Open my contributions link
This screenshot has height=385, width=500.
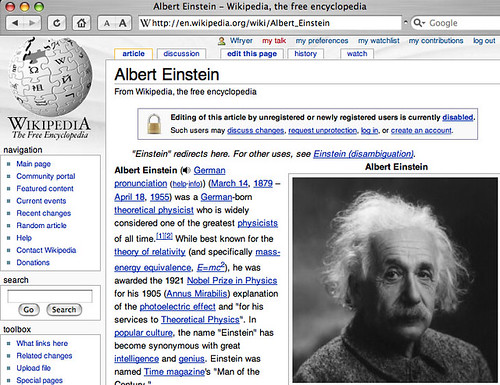[x=436, y=41]
